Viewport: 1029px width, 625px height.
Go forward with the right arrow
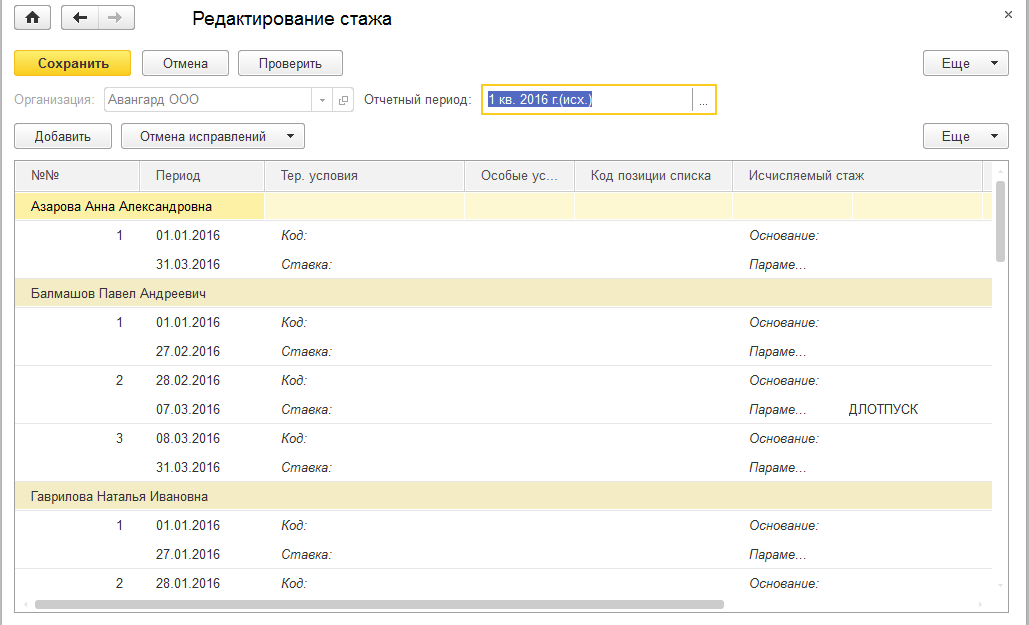[116, 18]
